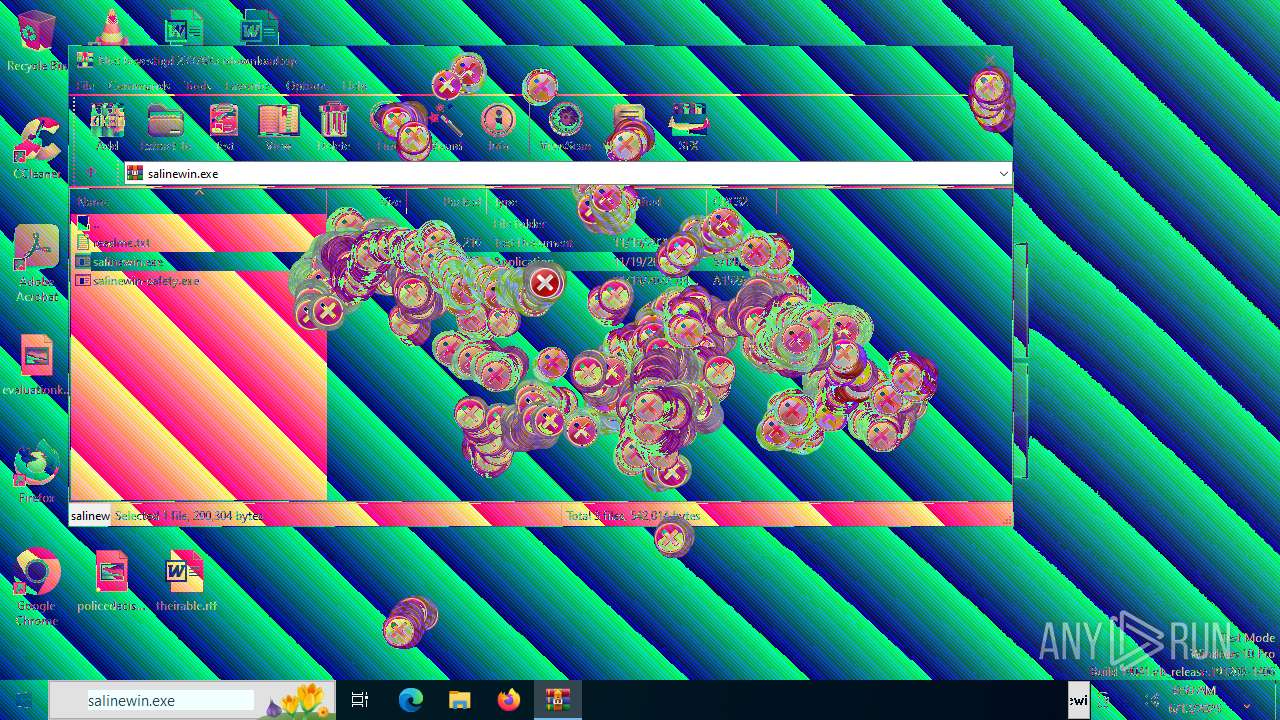This screenshot has width=1280, height=720.
Task: Open the Recycle Bin desktop icon
Action: click(36, 42)
